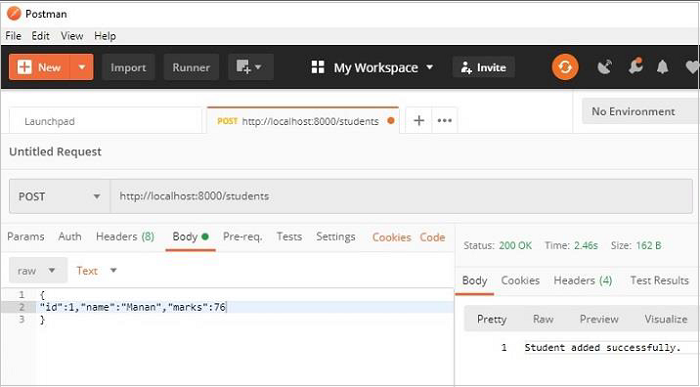Select the POST localhost:8000/students request tab
The image size is (700, 387).
click(303, 121)
